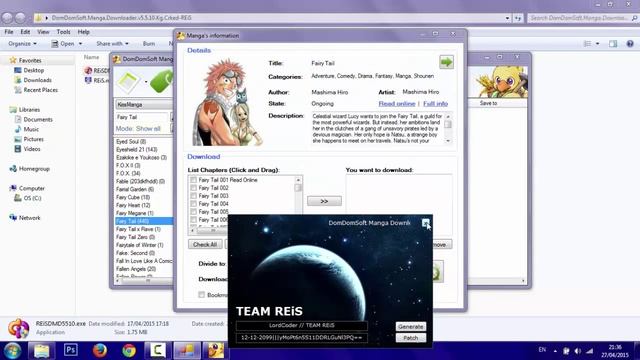This screenshot has width=640, height=360.
Task: Open the Edit menu
Action: coord(25,32)
